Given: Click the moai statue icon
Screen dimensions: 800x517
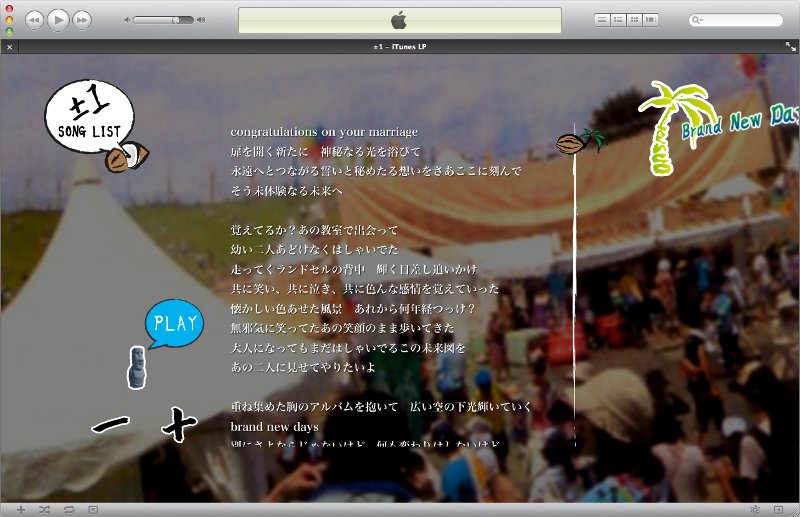Looking at the screenshot, I should [136, 367].
